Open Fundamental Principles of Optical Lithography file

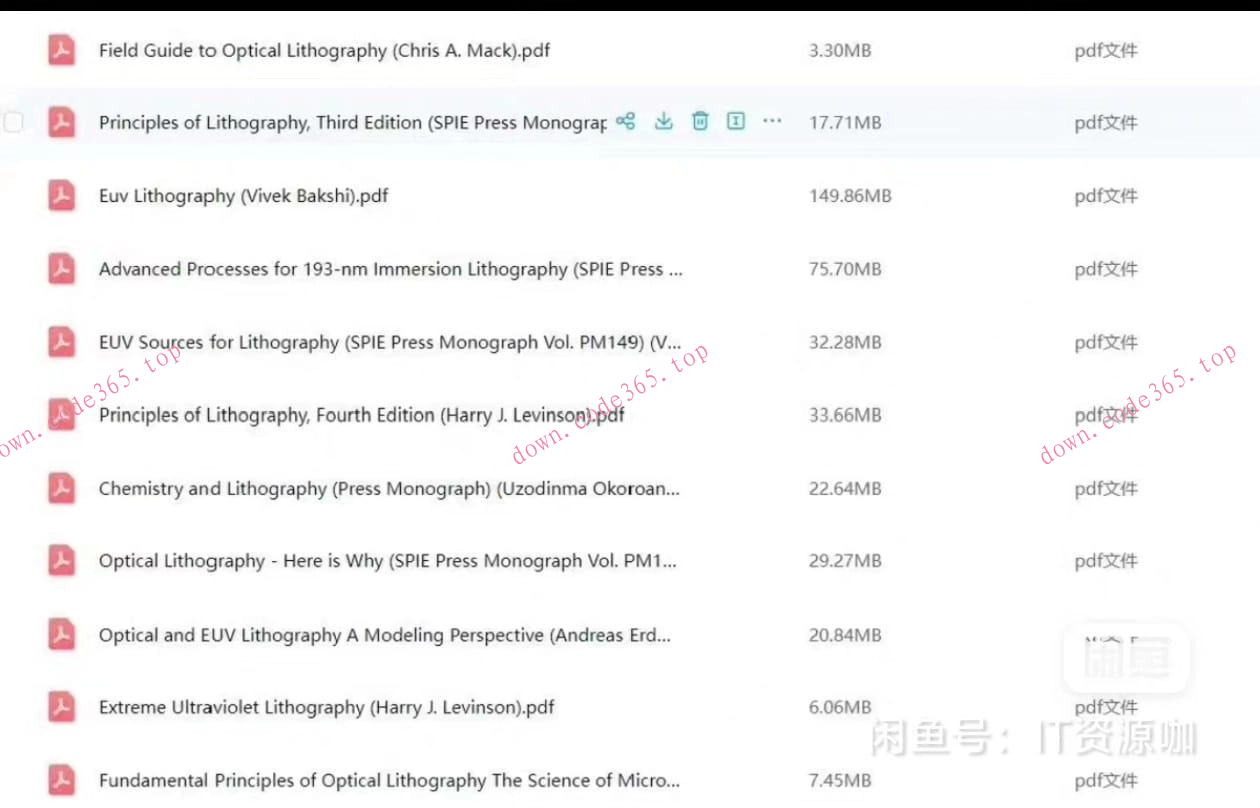[389, 780]
